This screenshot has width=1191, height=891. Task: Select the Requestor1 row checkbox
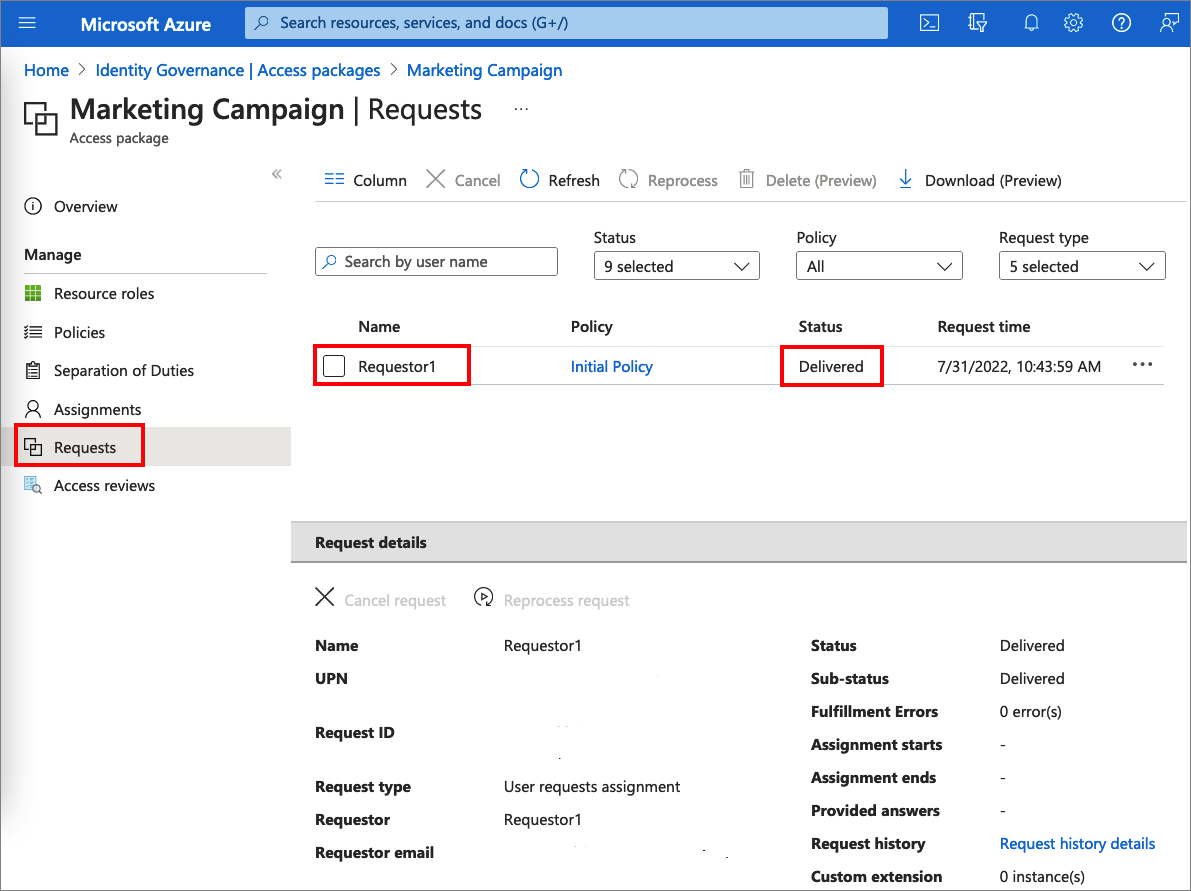click(x=334, y=367)
